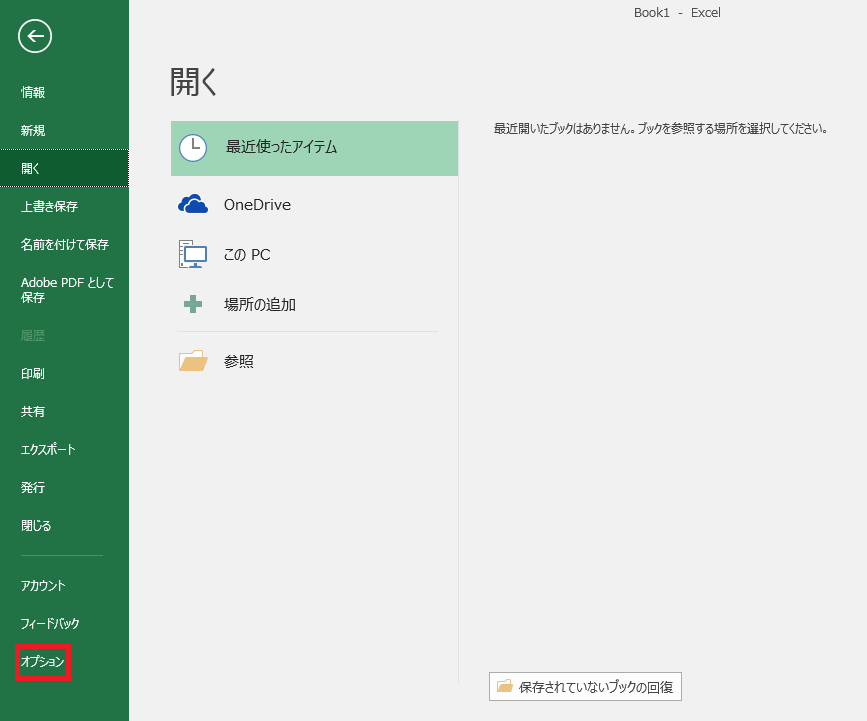Select 開く in the sidebar
Viewport: 867px width, 721px height.
(64, 168)
